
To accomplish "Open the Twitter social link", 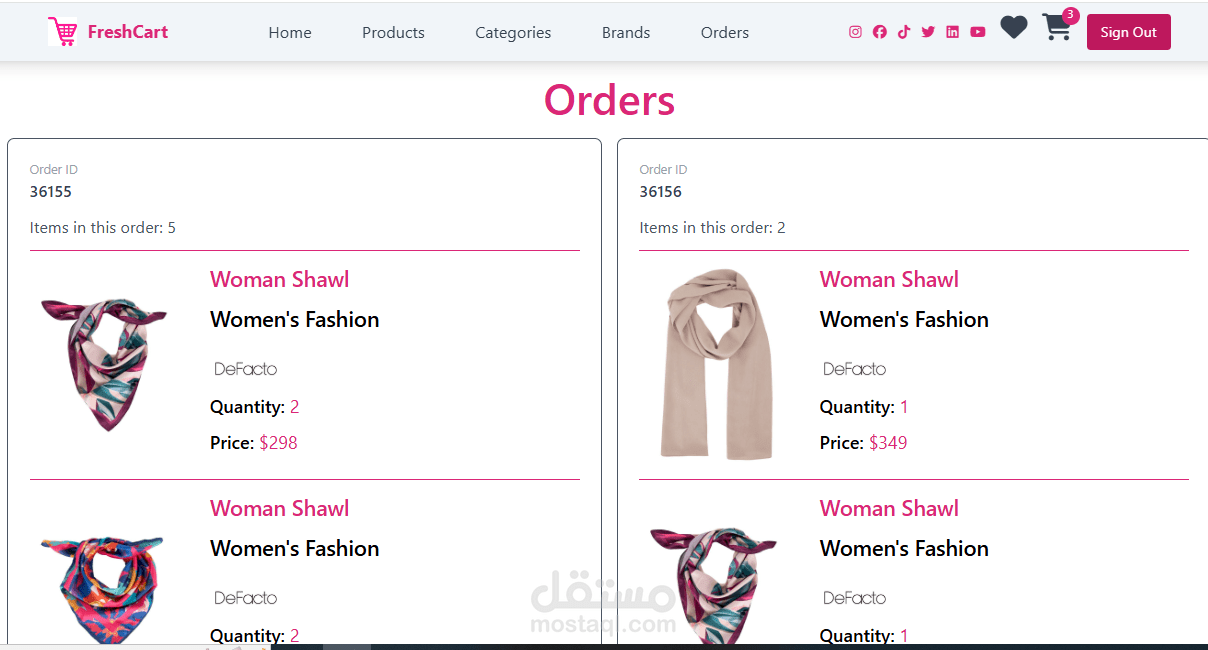I will click(x=928, y=32).
